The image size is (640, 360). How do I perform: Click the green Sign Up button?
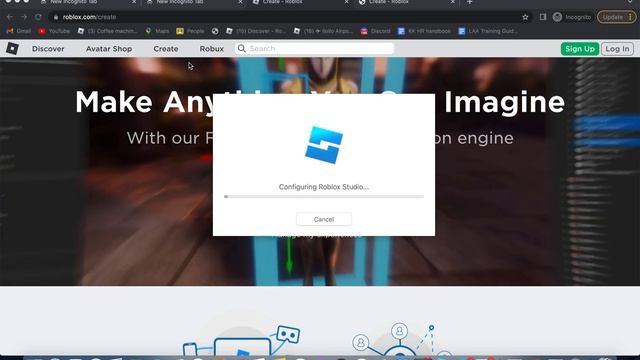pyautogui.click(x=580, y=49)
